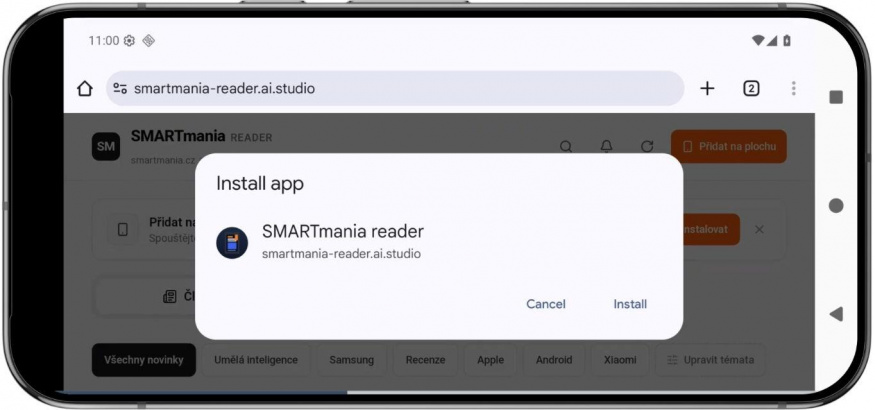This screenshot has height=410, width=875.
Task: Click the newspaper icon on the reader button
Action: coord(170,297)
